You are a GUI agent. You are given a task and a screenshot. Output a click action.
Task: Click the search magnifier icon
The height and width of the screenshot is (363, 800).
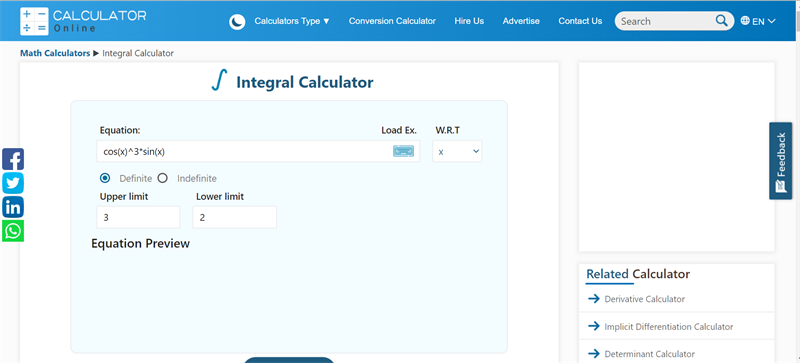coord(721,21)
